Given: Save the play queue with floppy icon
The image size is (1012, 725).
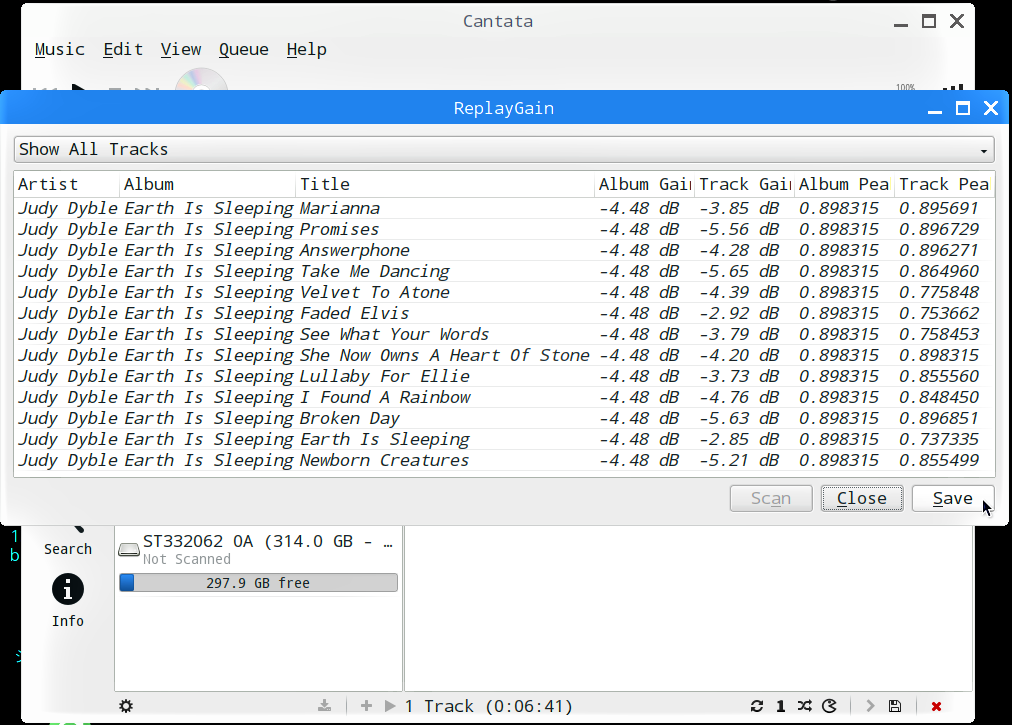Looking at the screenshot, I should [x=895, y=706].
